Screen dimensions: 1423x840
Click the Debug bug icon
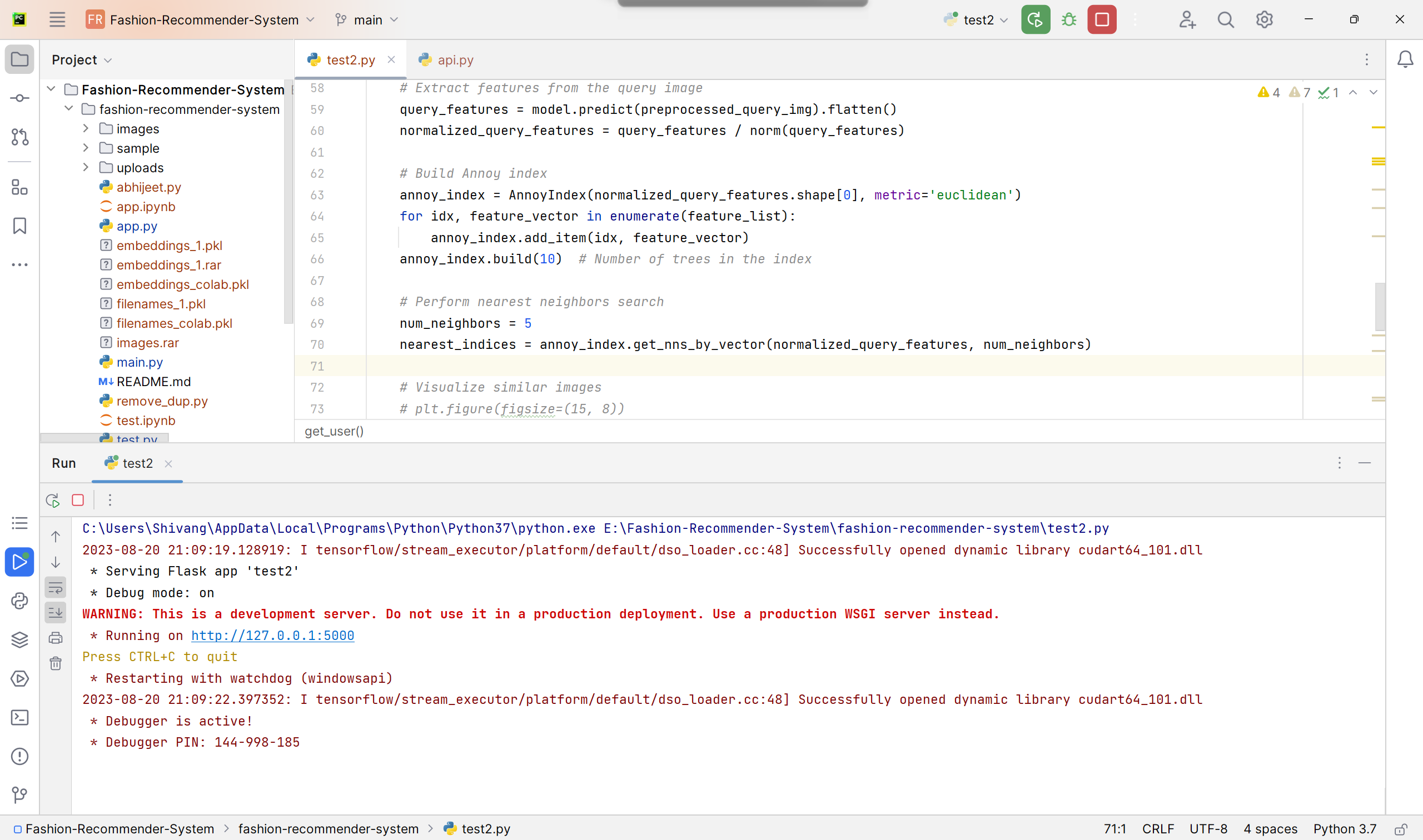coord(1068,20)
